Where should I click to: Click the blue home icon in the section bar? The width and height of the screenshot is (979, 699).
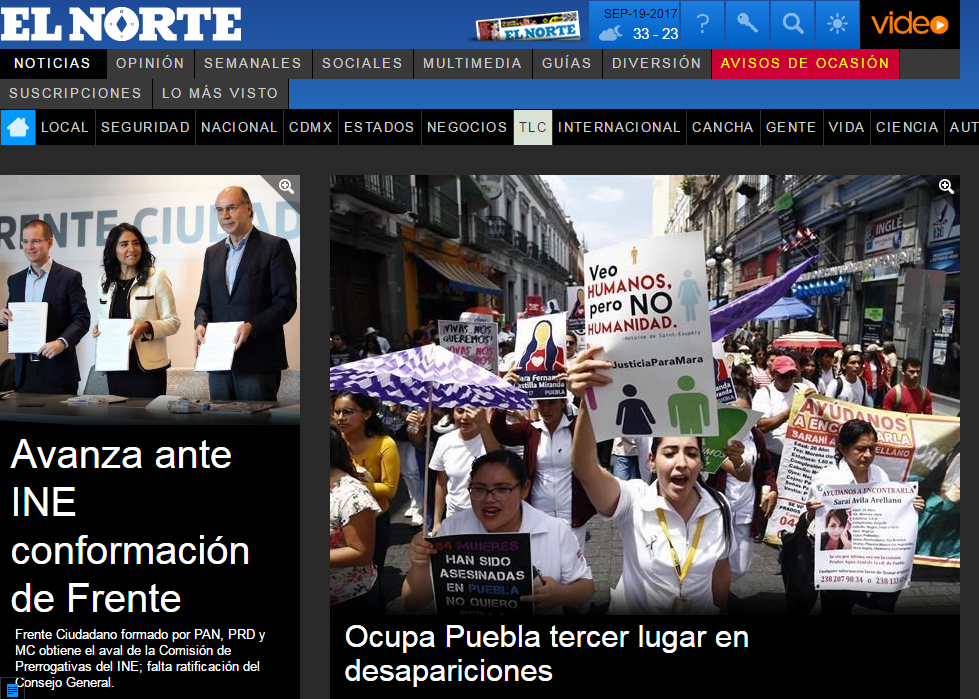pyautogui.click(x=18, y=127)
